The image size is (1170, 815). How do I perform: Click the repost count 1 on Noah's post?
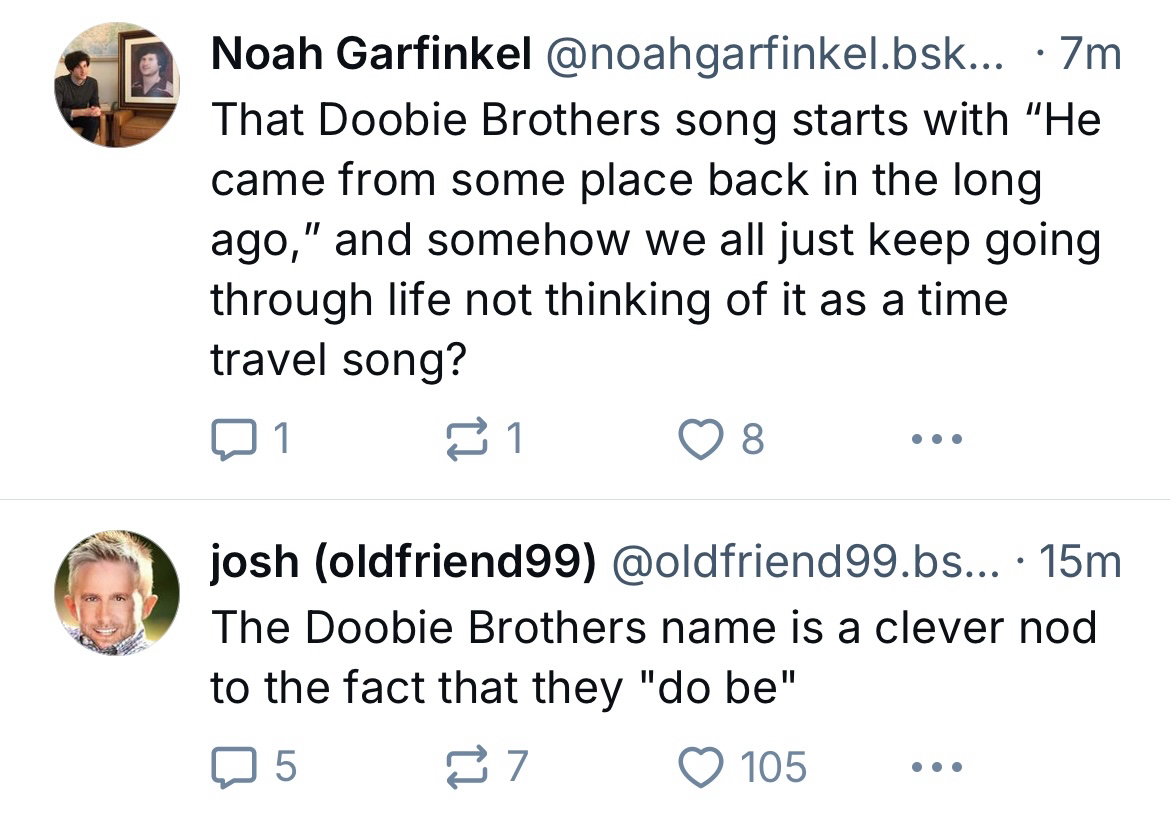[x=514, y=439]
